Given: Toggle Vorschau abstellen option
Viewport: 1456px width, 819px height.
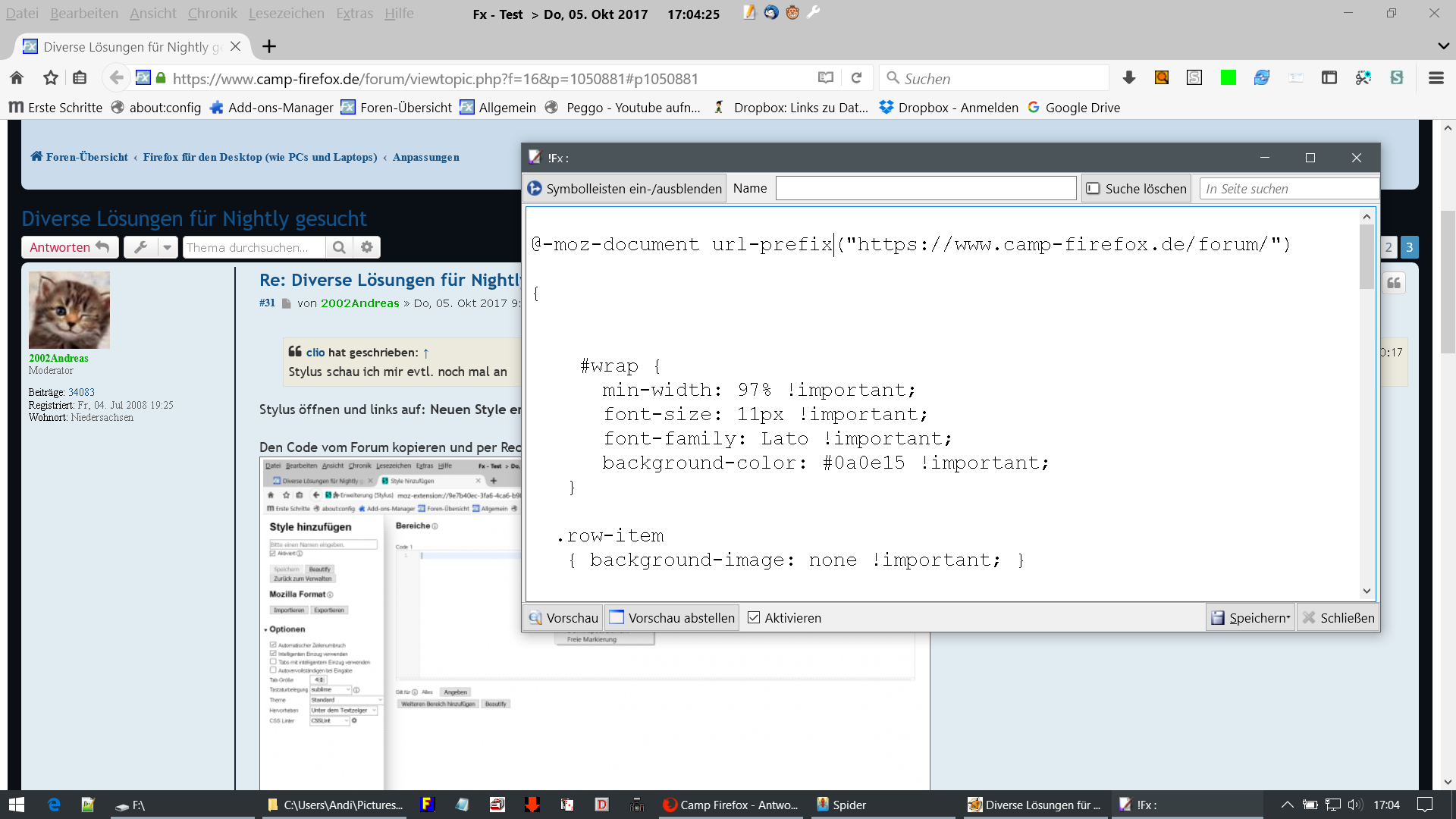Looking at the screenshot, I should (x=672, y=618).
